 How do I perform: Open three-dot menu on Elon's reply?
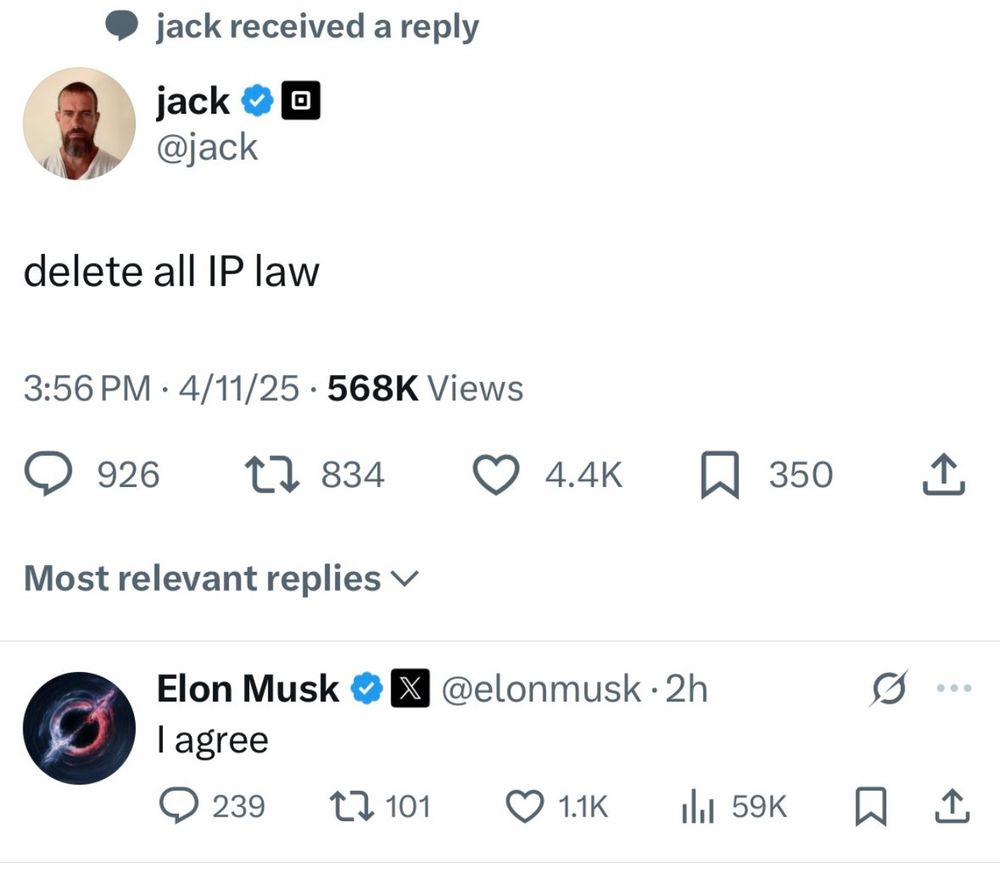point(954,688)
